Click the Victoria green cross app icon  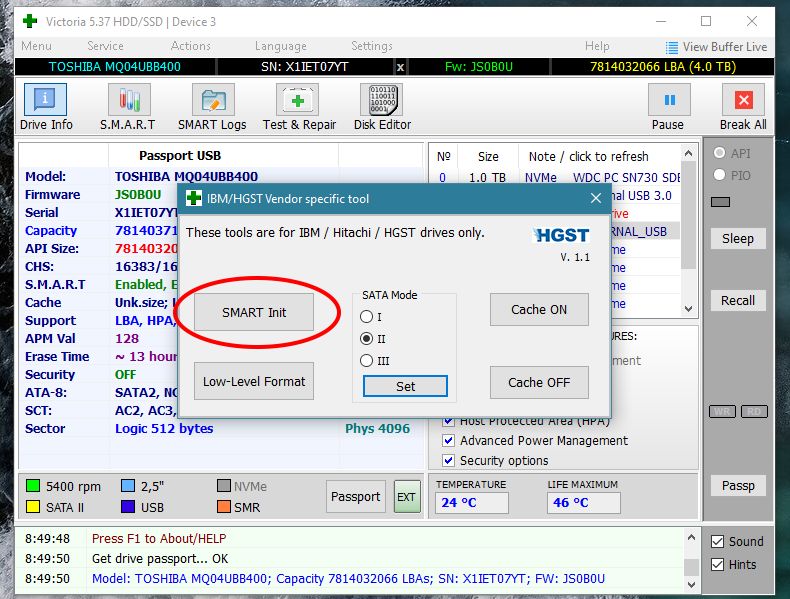tap(30, 21)
